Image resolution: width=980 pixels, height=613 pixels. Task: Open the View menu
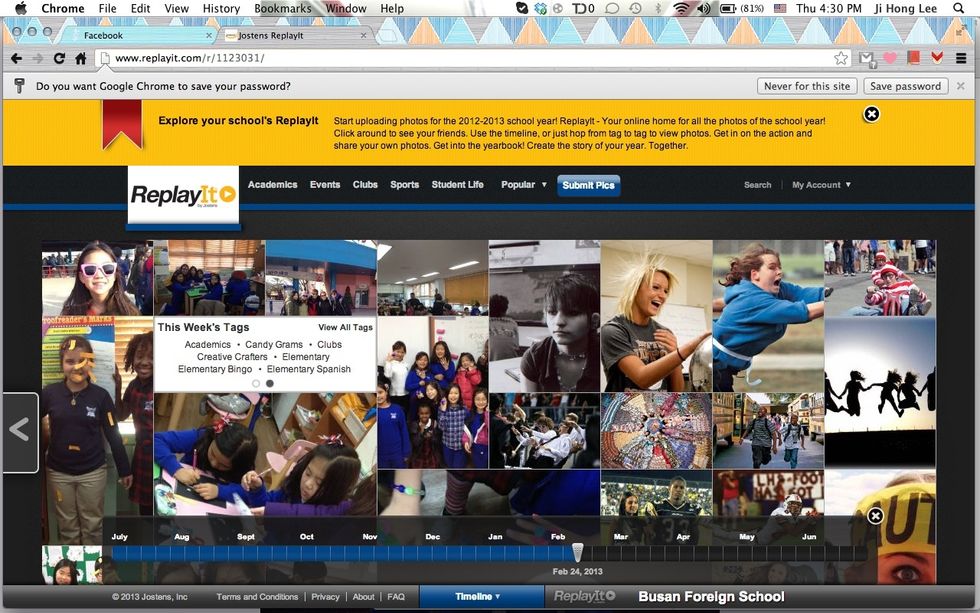click(x=176, y=8)
